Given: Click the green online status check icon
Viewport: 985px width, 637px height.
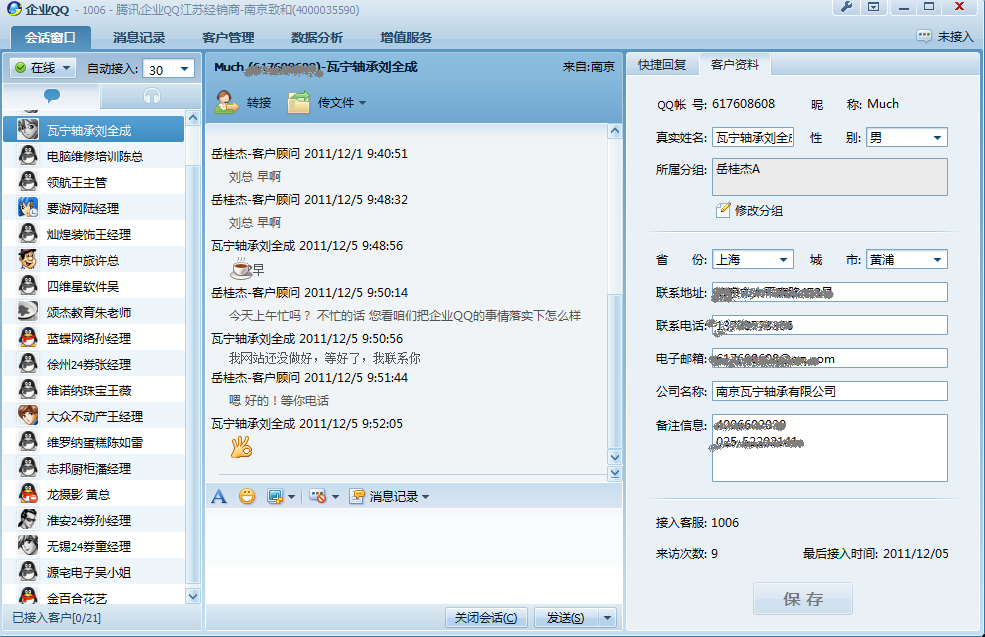Looking at the screenshot, I should point(21,68).
